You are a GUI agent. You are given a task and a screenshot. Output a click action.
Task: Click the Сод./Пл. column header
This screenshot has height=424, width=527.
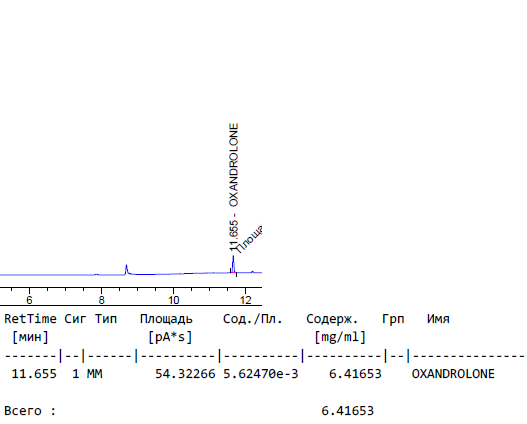point(253,319)
